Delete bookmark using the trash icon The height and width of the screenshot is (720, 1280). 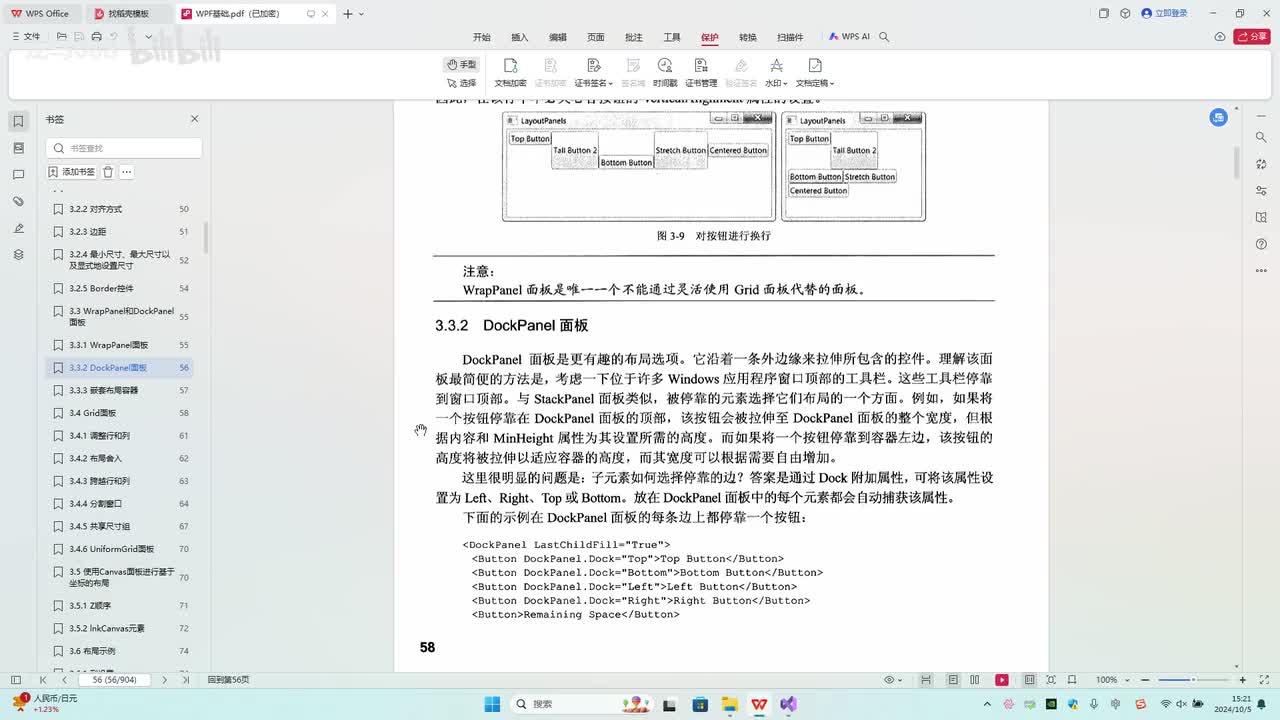[x=108, y=172]
